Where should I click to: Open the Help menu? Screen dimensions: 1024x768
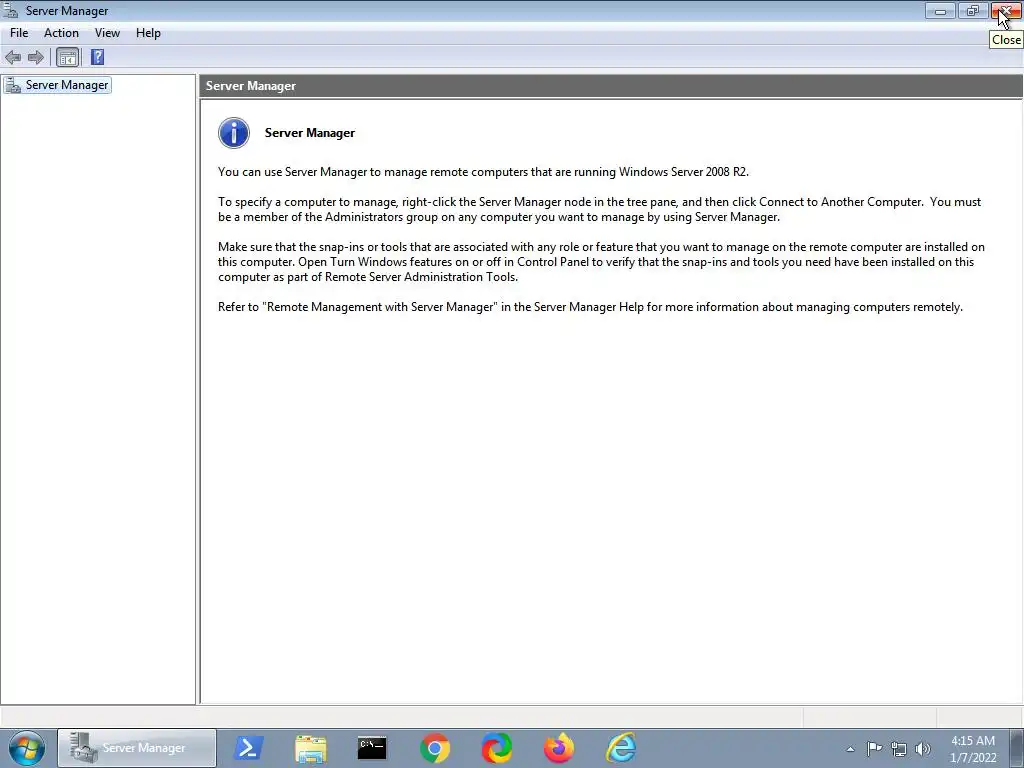(148, 33)
